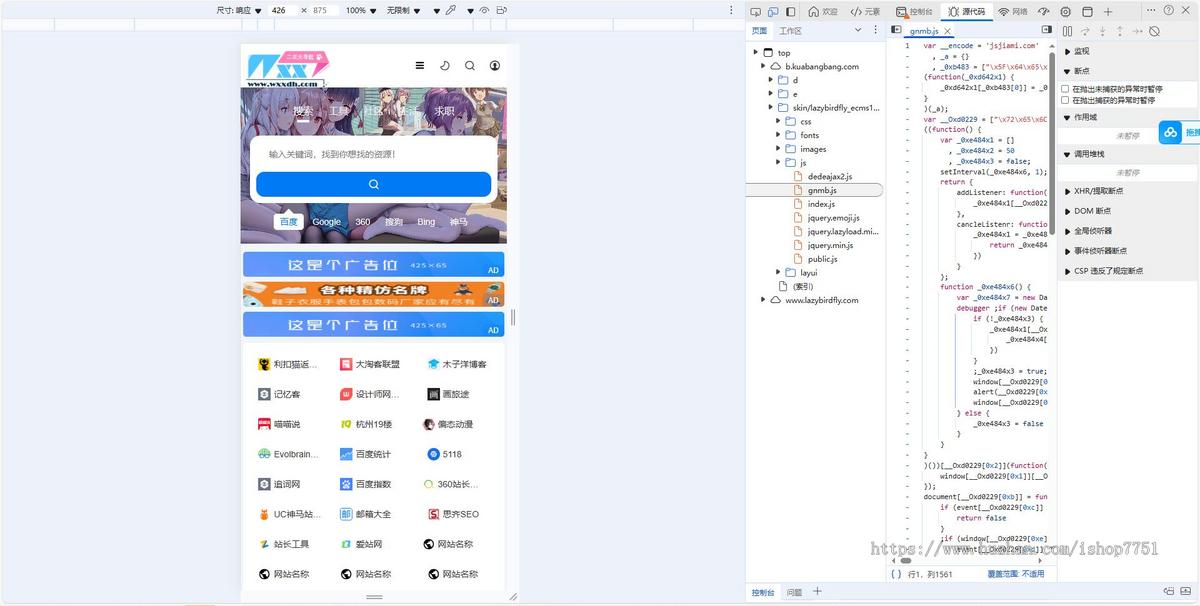Enable 在抛出捕获的异常时暂停 checkbox
This screenshot has height=606, width=1200.
1066,100
